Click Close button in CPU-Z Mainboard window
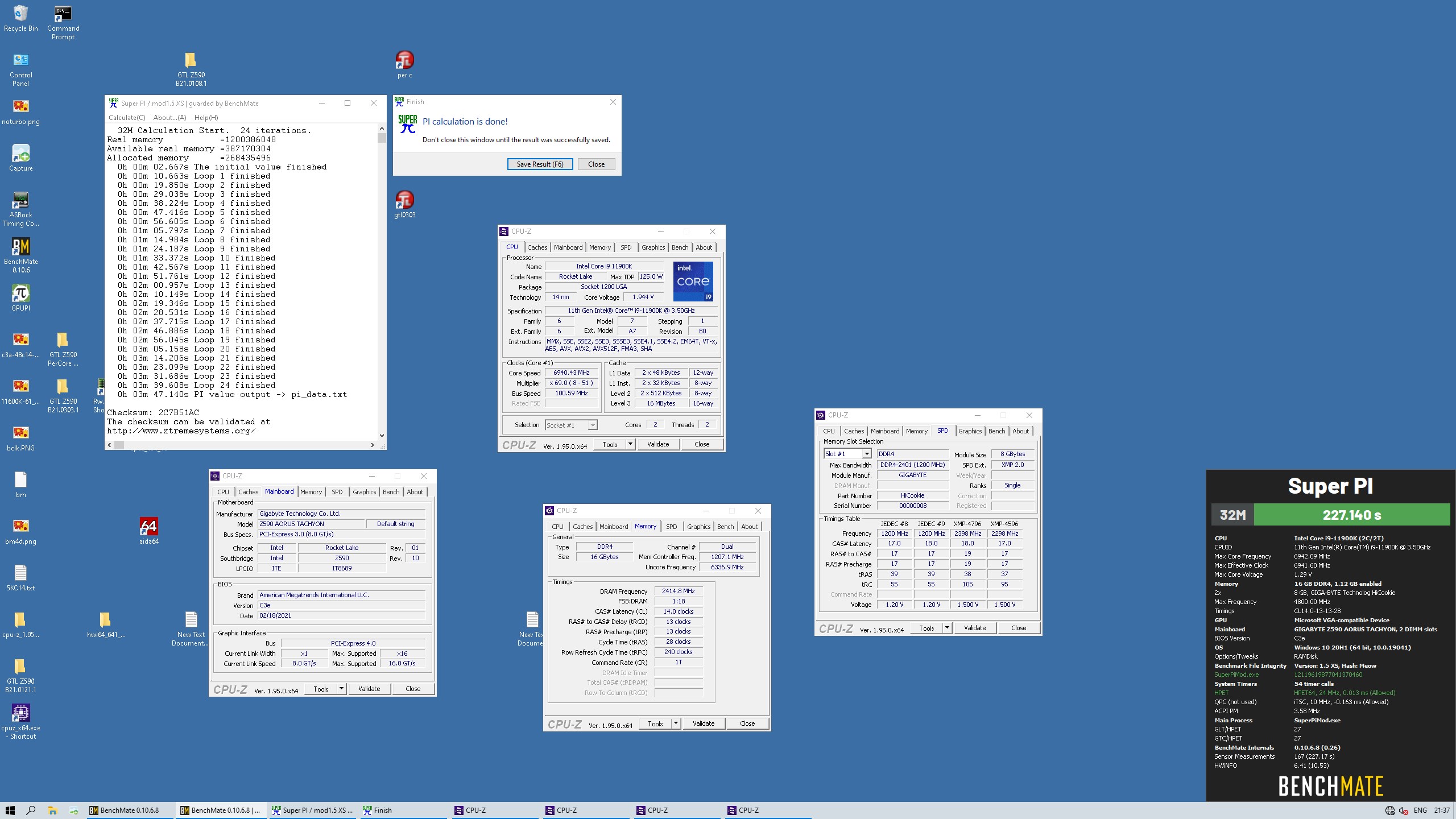 tap(413, 689)
